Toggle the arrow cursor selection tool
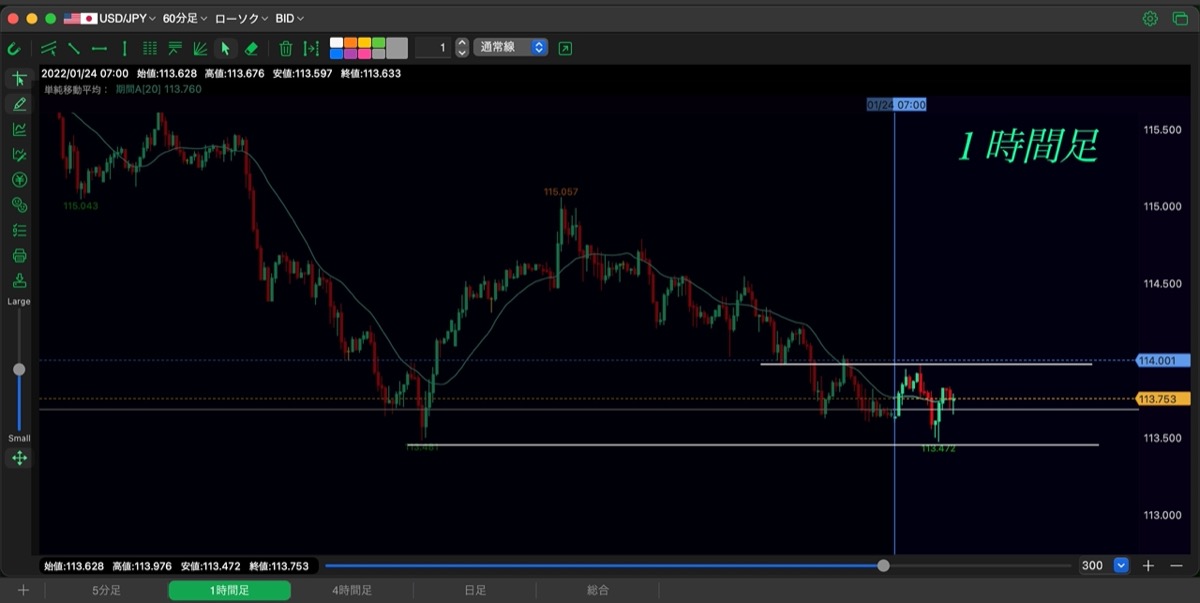Image resolution: width=1200 pixels, height=603 pixels. click(x=226, y=48)
